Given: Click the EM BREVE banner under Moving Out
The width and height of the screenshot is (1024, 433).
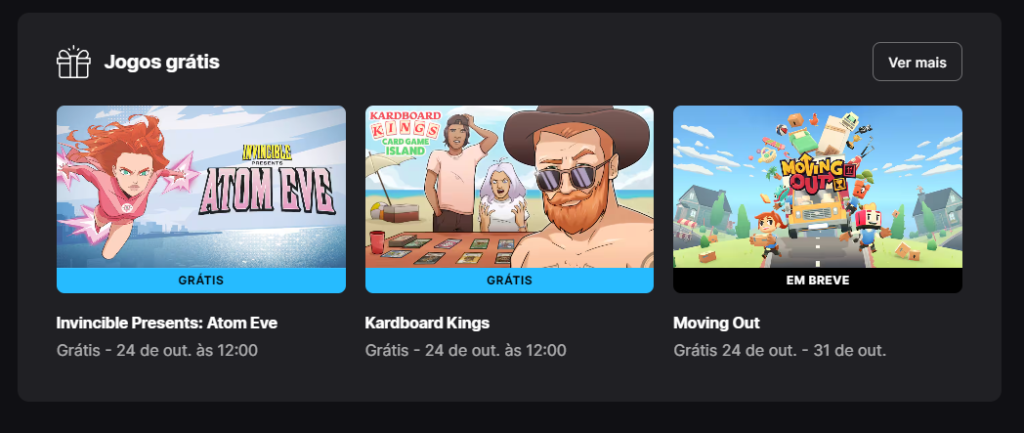Looking at the screenshot, I should click(818, 280).
